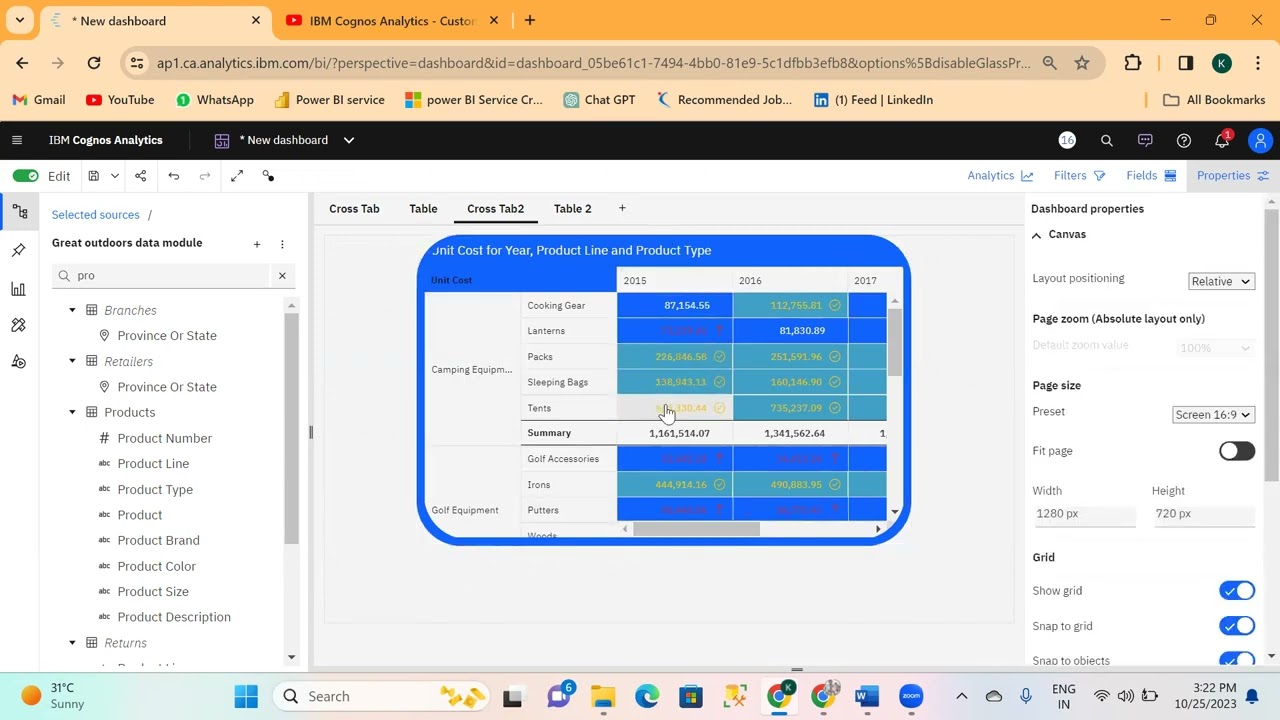
Task: Switch to the Table 2 tab
Action: [x=572, y=209]
